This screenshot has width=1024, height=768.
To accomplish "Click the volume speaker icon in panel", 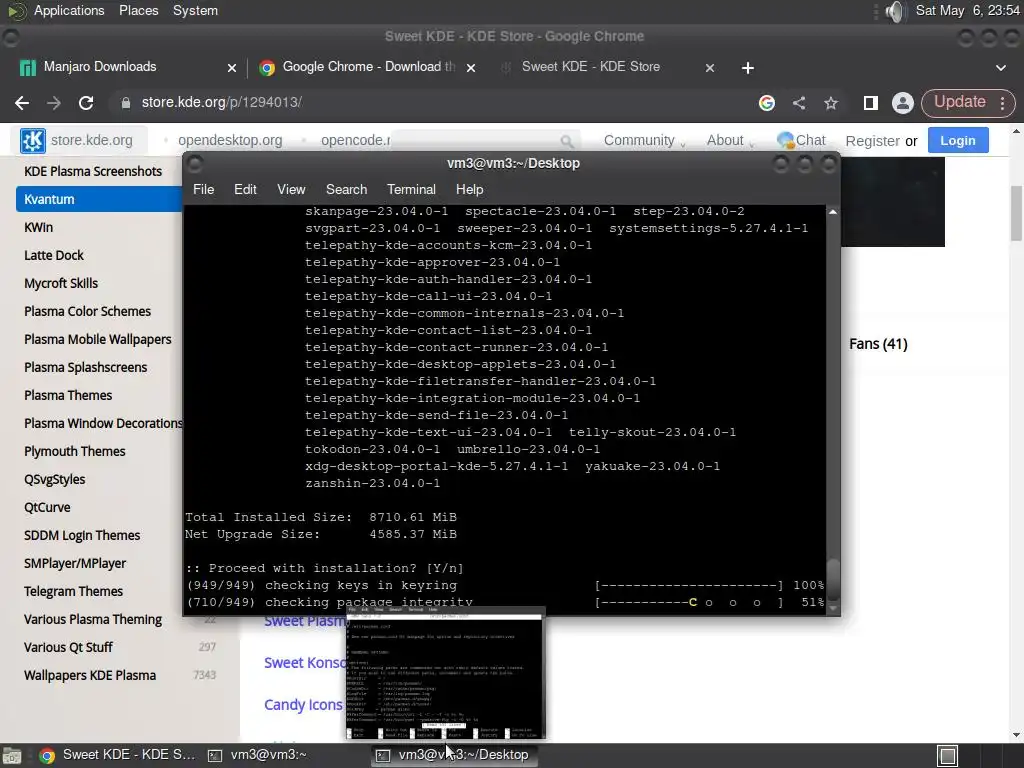I will [895, 11].
